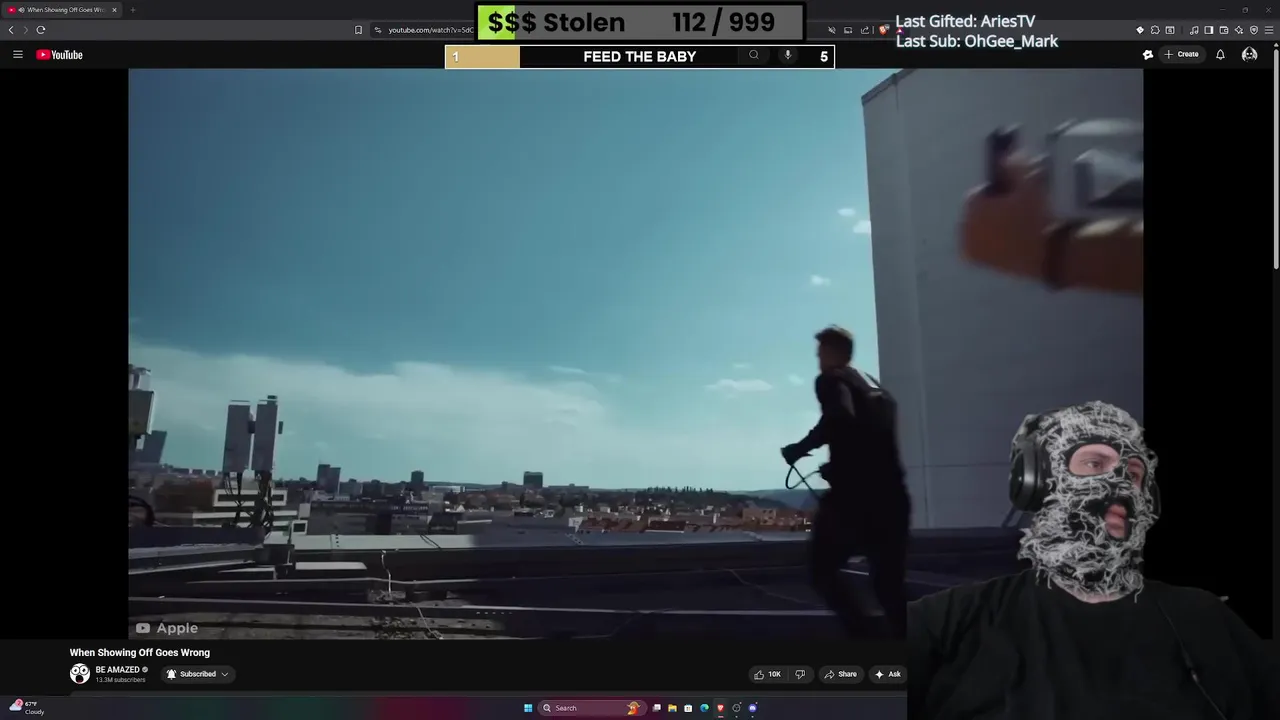Open the Subscribed notification dropdown
Viewport: 1280px width, 720px height.
(x=197, y=674)
